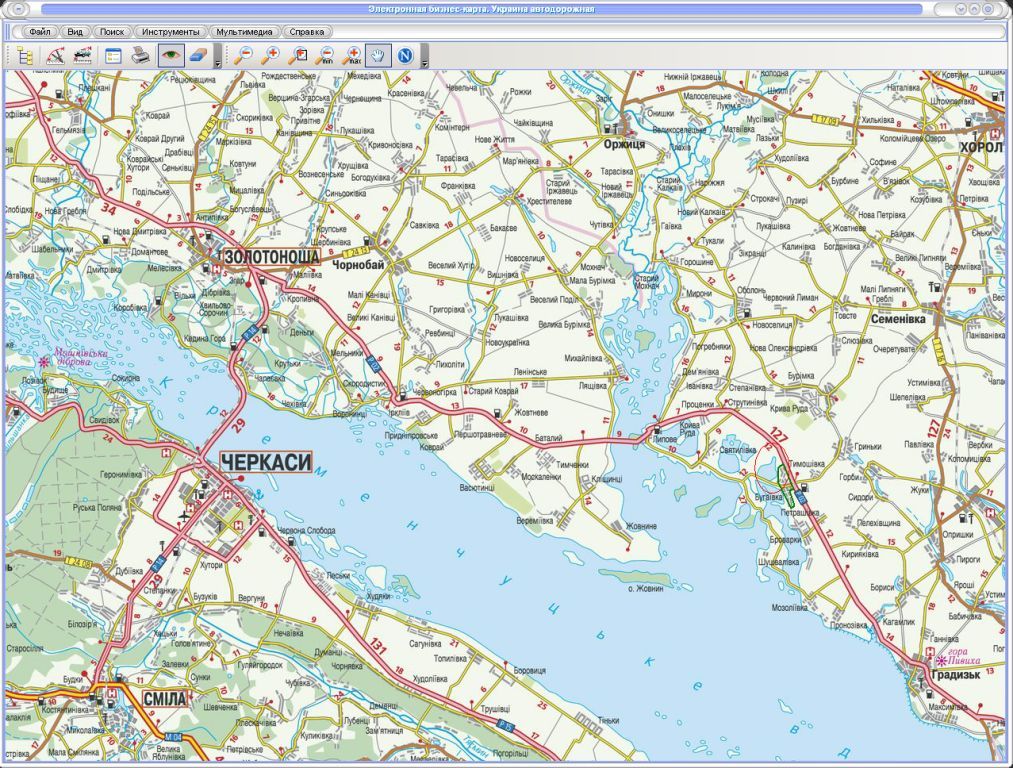Image resolution: width=1013 pixels, height=768 pixels.
Task: Click the printer icon to print map
Action: click(x=141, y=56)
